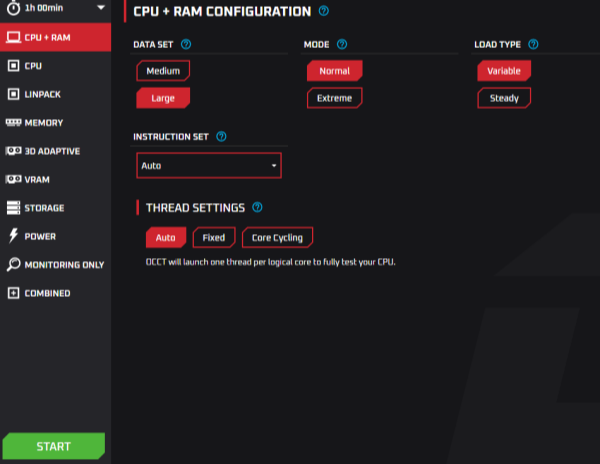The height and width of the screenshot is (464, 600).
Task: Click the Linpack icon in sidebar
Action: [x=13, y=94]
